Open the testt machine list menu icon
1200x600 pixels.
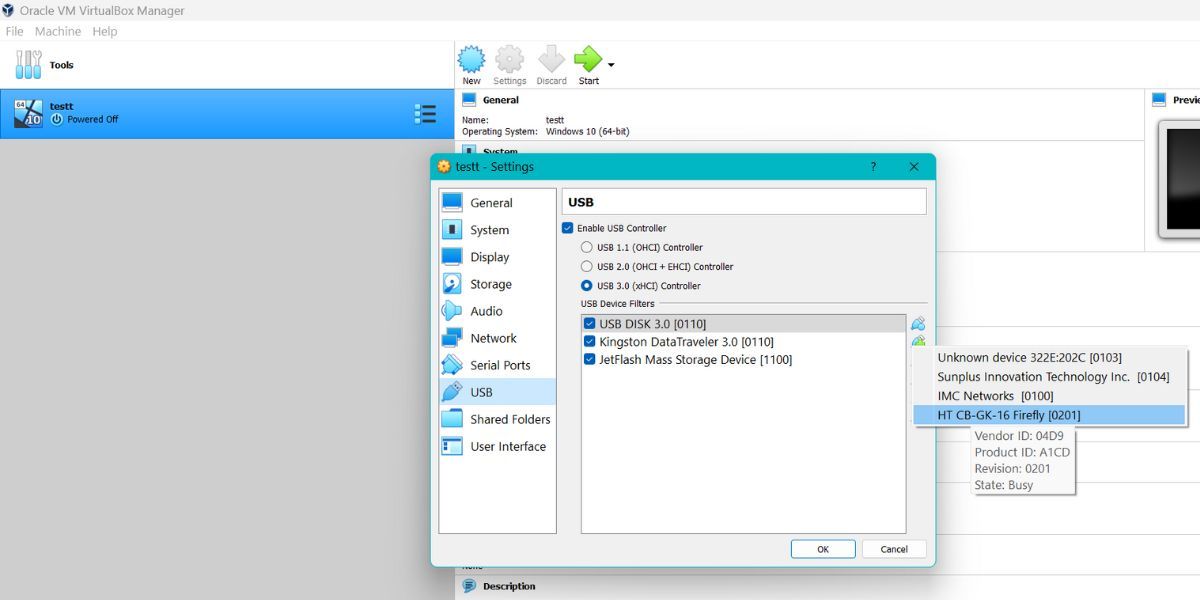click(425, 114)
